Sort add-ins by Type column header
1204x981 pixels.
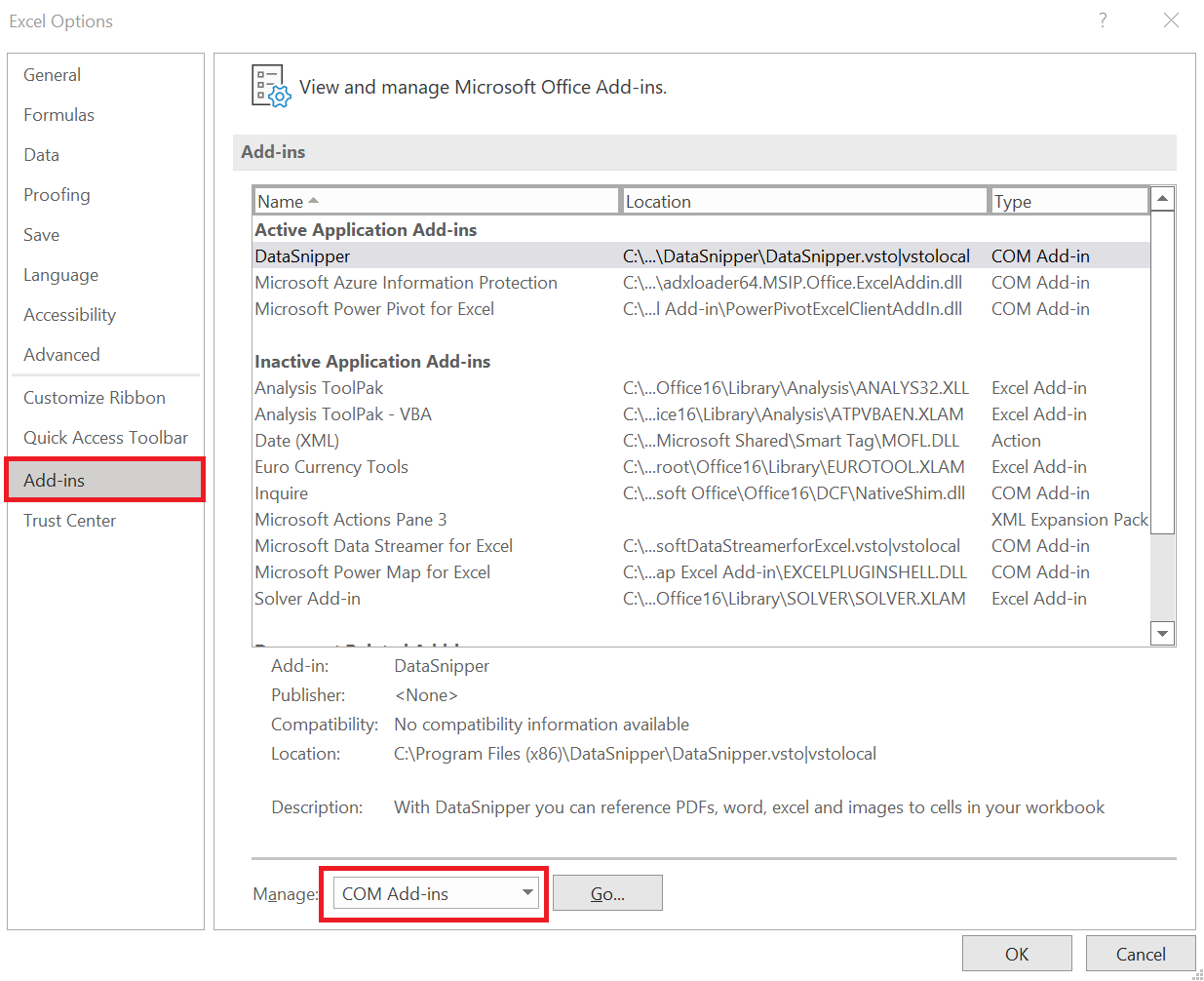pyautogui.click(x=1069, y=201)
